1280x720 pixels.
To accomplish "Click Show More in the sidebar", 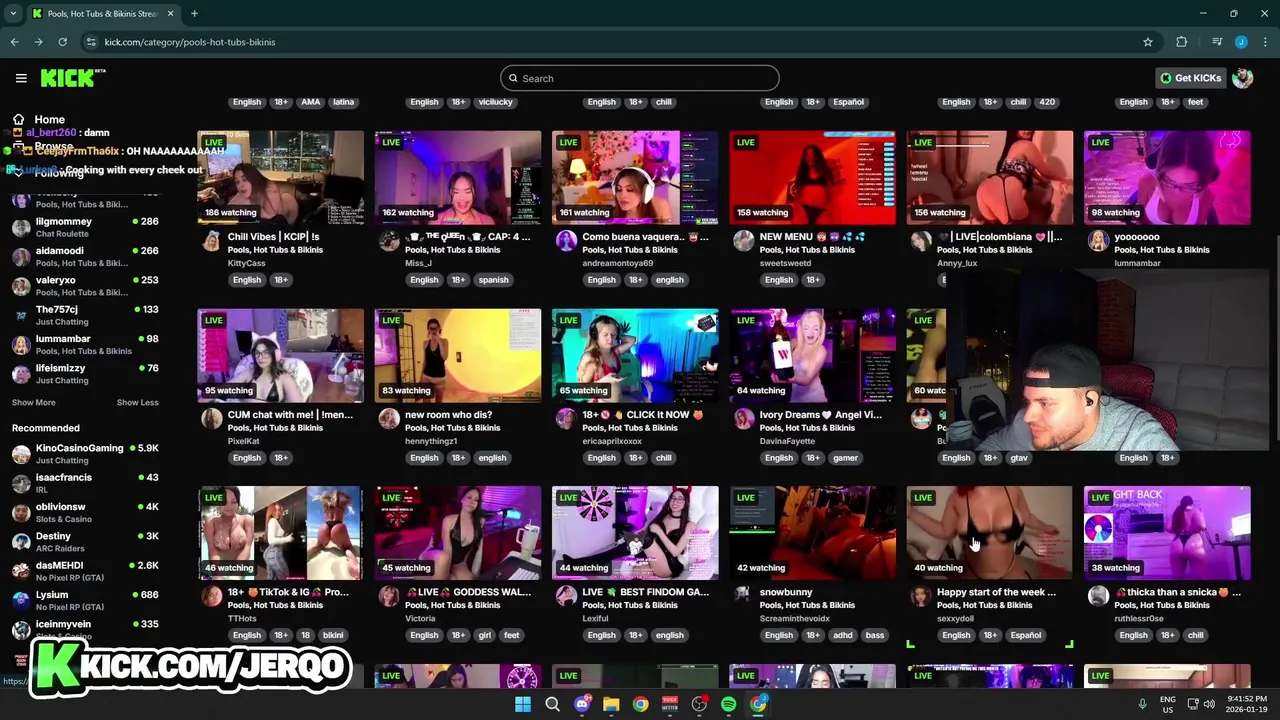I will pos(33,402).
